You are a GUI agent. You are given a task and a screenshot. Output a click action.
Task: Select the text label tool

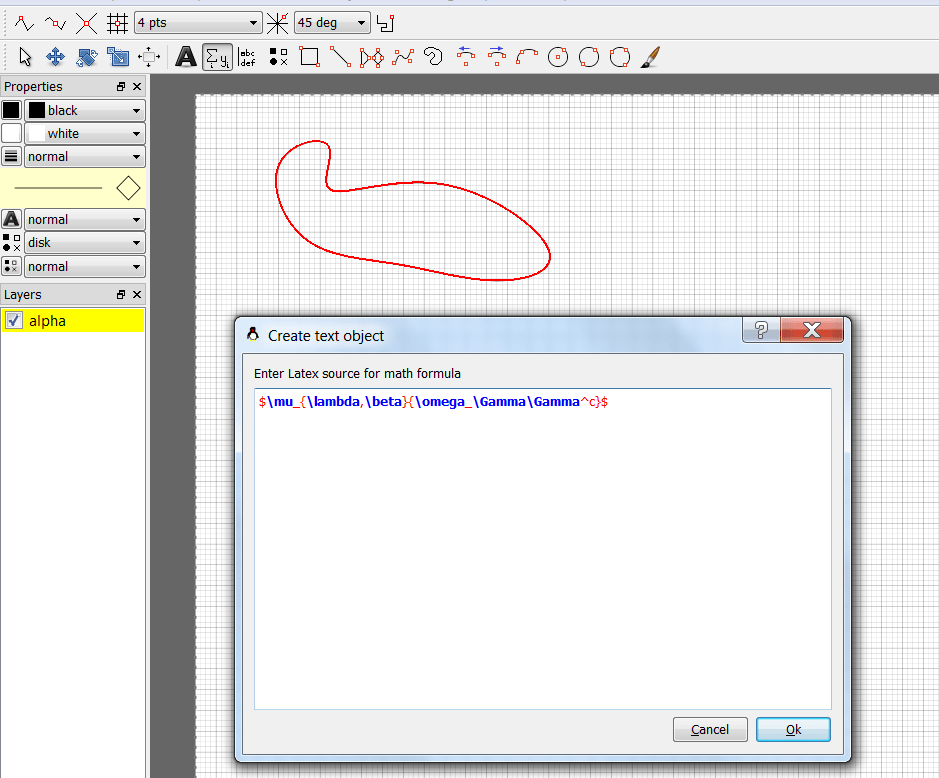(186, 57)
